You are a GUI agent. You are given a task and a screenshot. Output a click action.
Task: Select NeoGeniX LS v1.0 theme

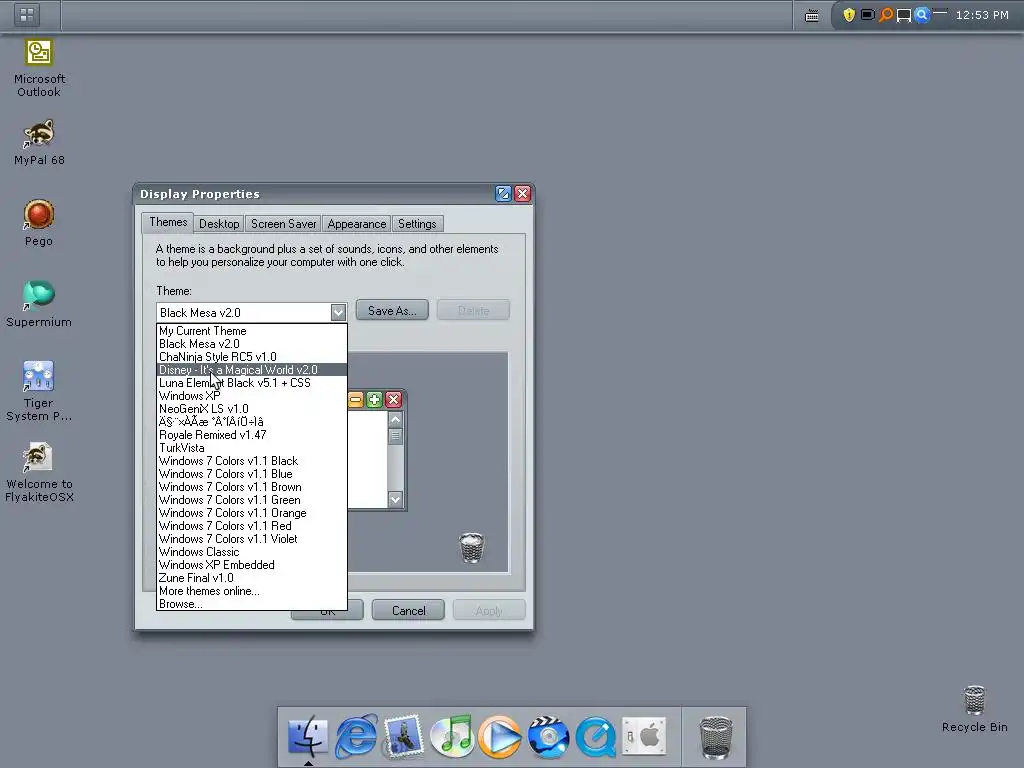coord(251,409)
